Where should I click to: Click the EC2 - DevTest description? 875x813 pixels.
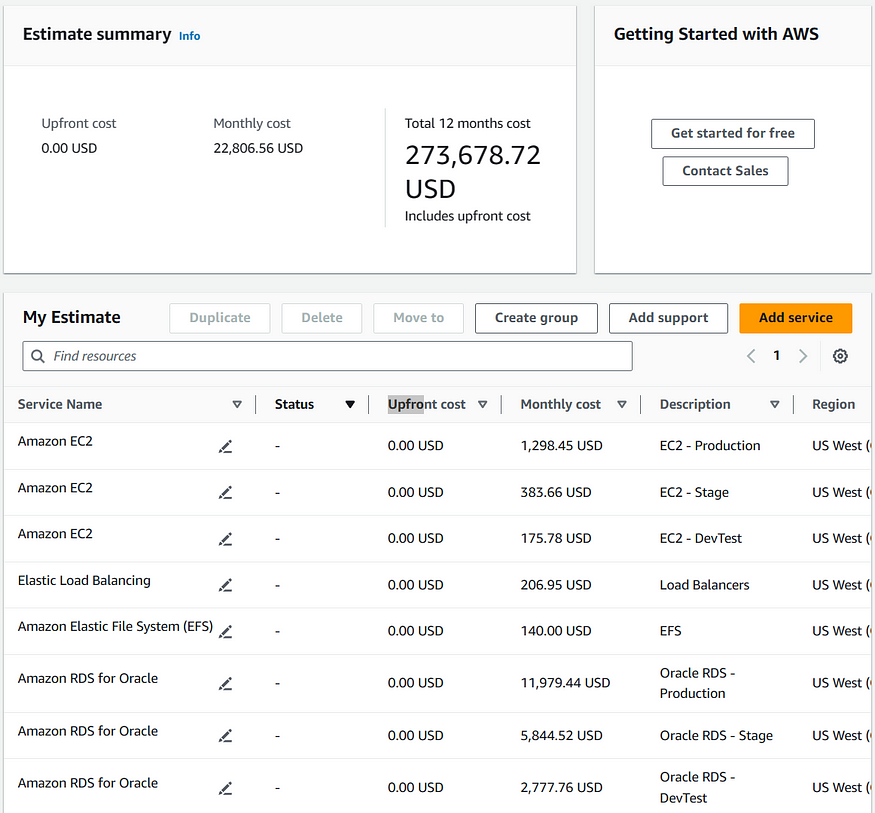click(x=700, y=538)
